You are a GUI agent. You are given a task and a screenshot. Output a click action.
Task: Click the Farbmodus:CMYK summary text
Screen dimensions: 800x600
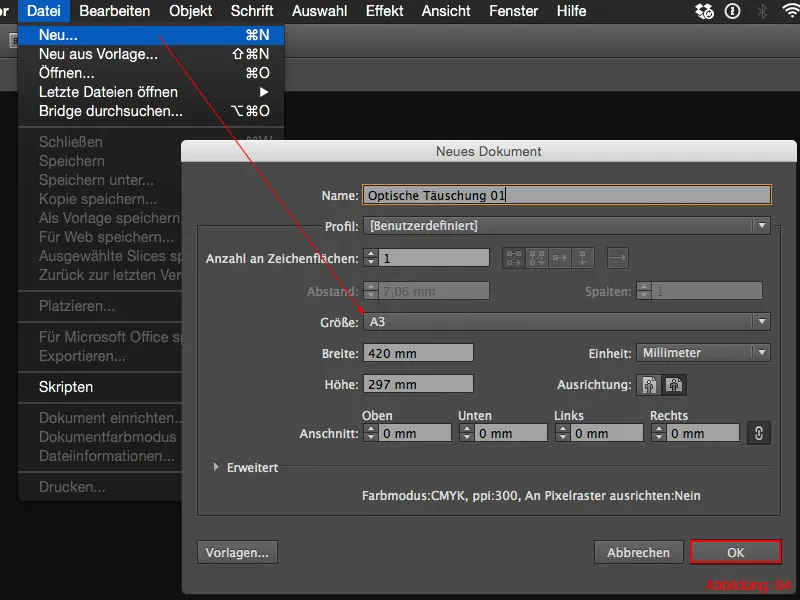531,495
